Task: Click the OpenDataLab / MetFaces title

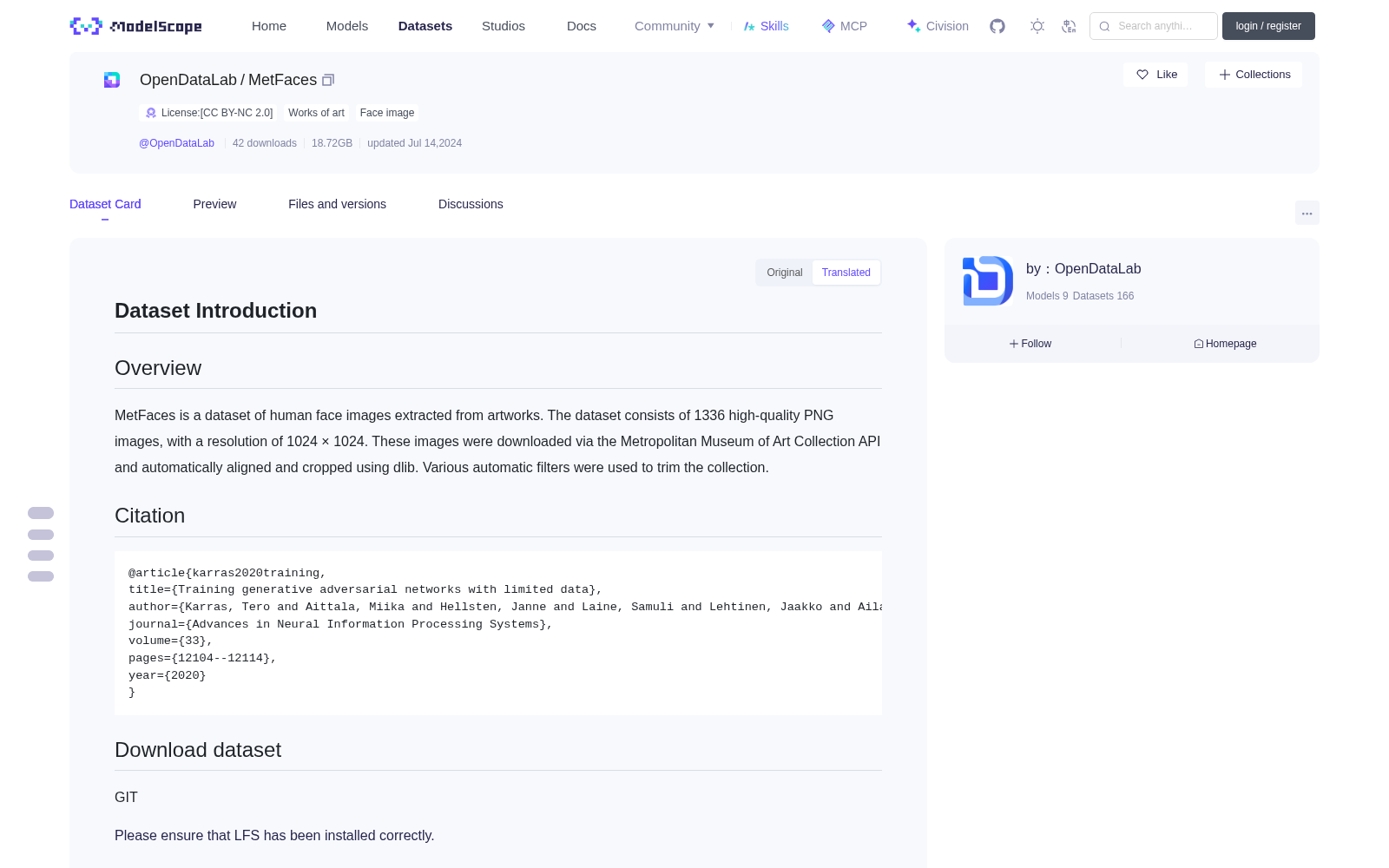Action: (x=228, y=80)
